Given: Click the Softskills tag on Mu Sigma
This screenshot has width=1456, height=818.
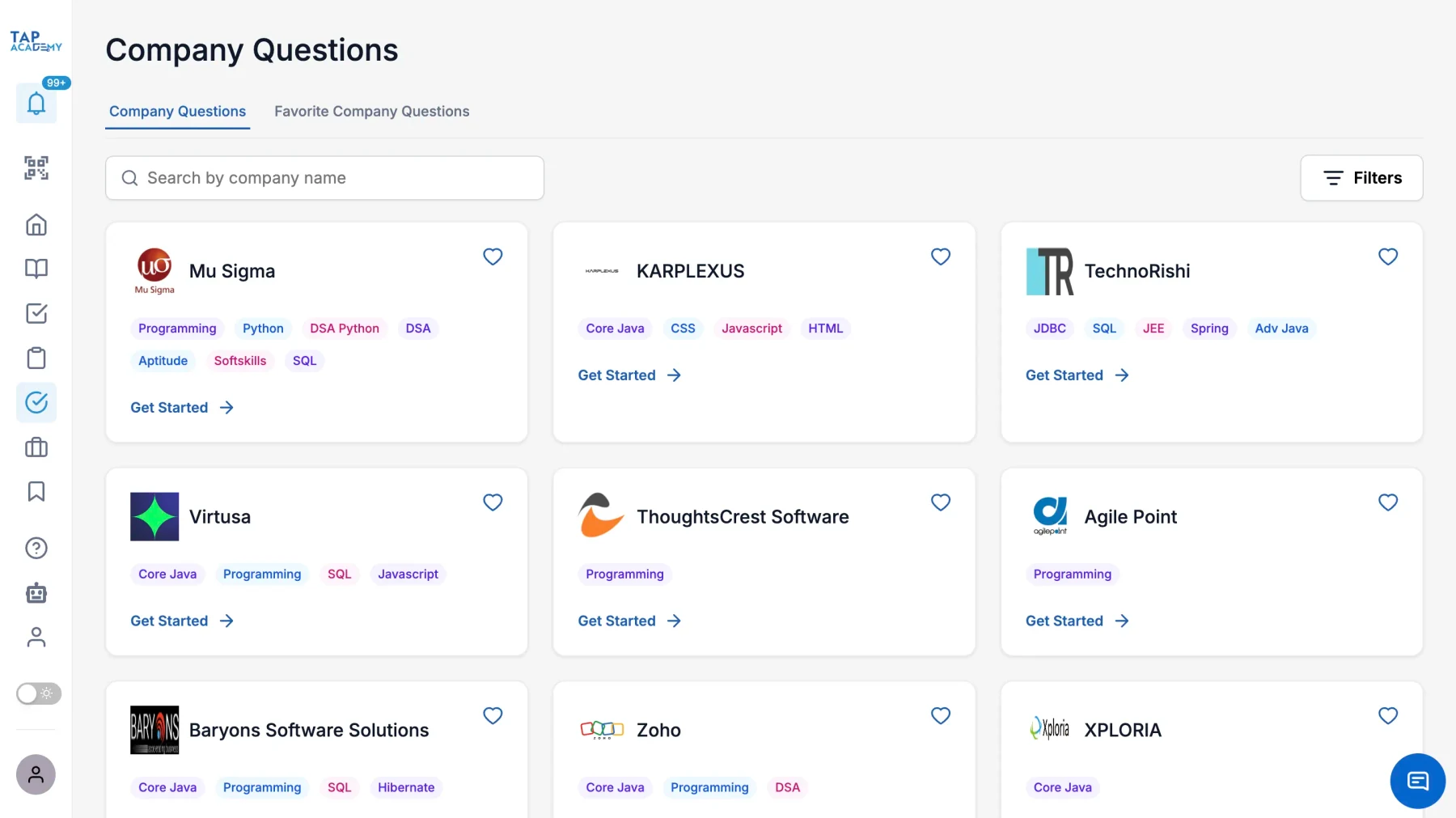Looking at the screenshot, I should [x=240, y=361].
